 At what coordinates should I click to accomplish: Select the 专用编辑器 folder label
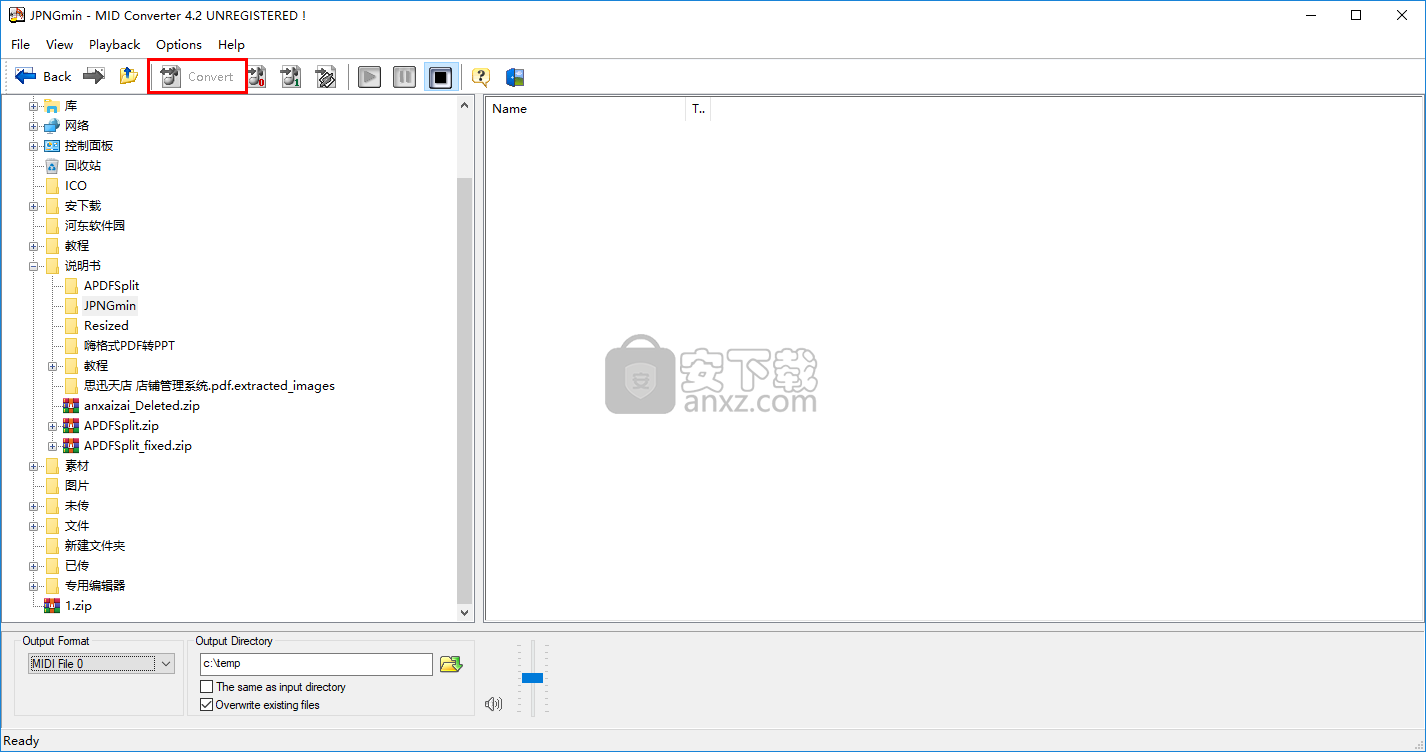[95, 586]
